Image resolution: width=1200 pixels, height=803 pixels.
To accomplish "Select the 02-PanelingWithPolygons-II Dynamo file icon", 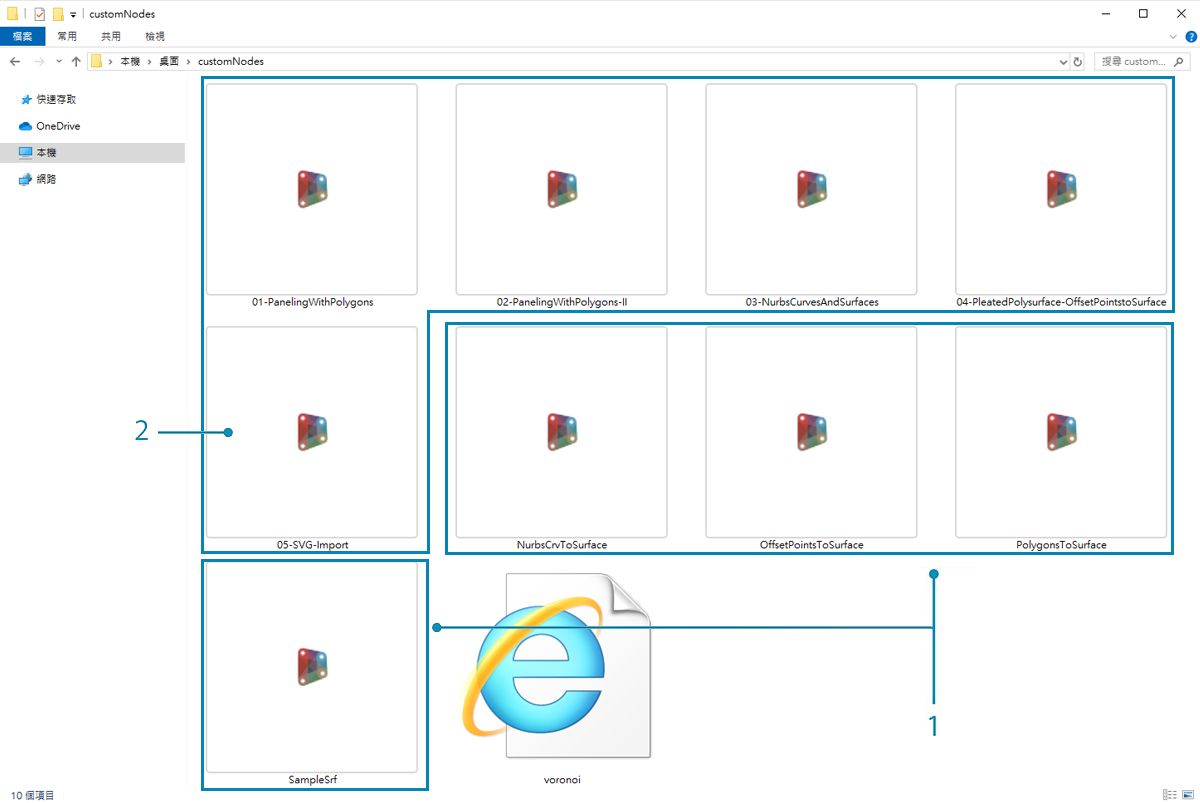I will [562, 189].
